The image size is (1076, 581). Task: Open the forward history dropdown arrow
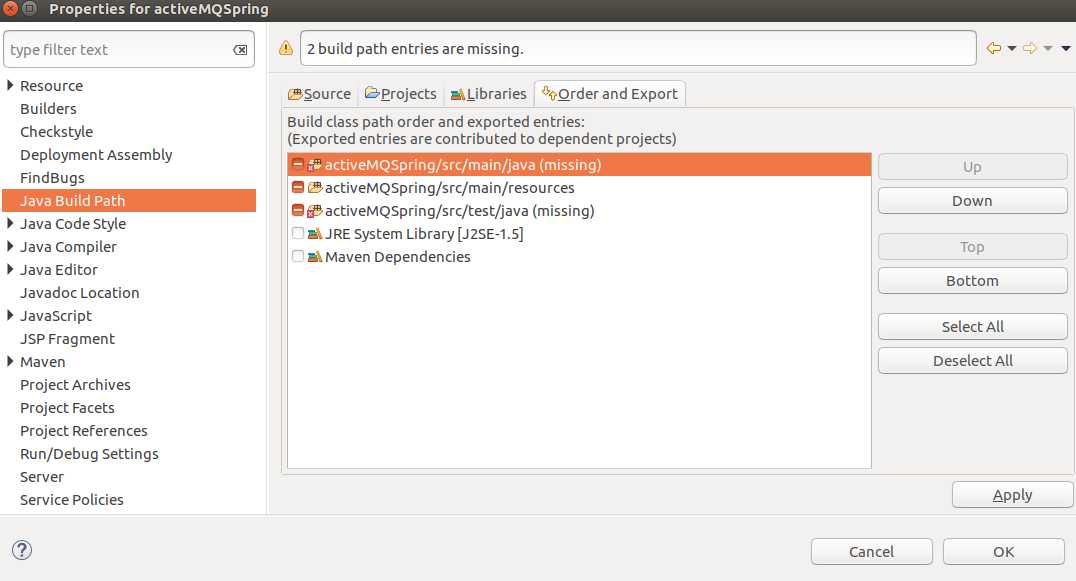click(1048, 48)
